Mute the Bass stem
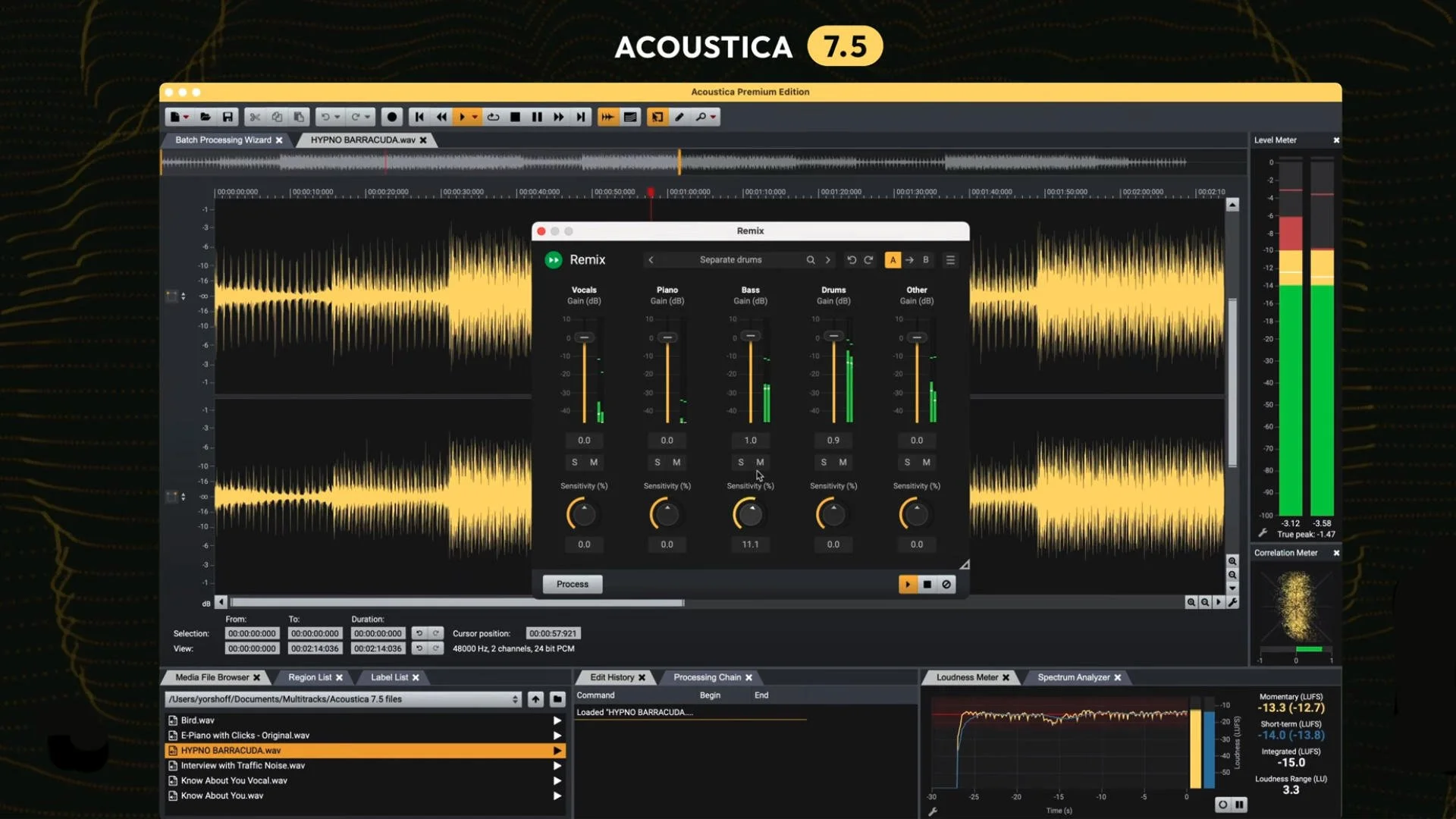 760,462
